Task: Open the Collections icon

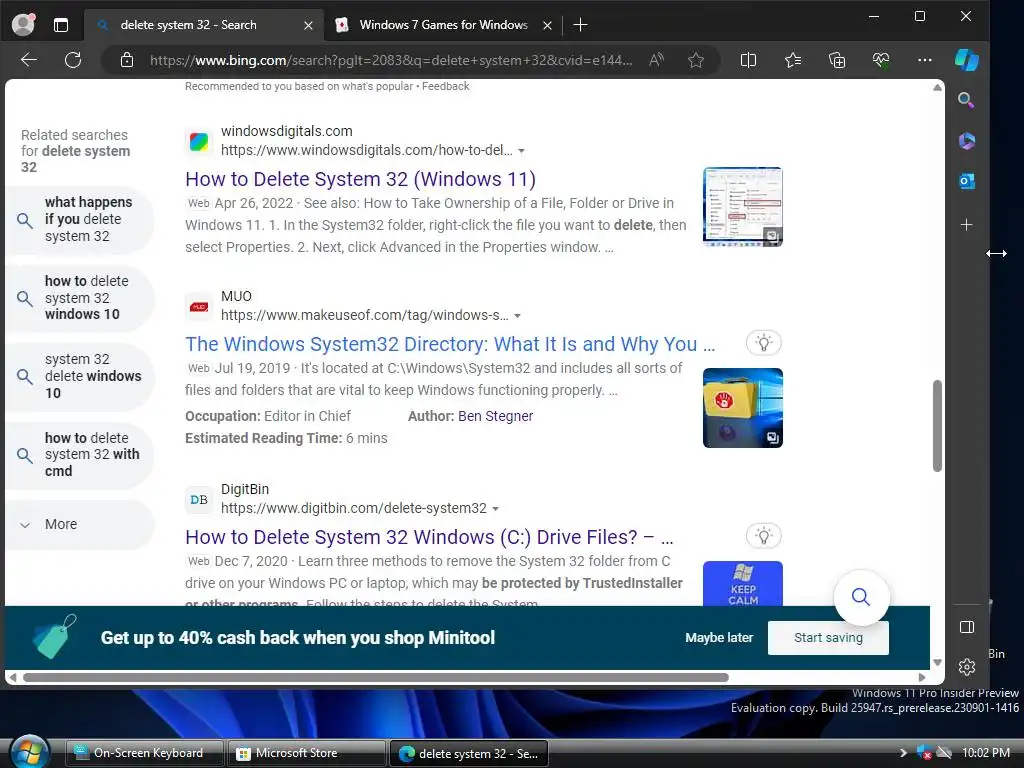Action: (837, 60)
